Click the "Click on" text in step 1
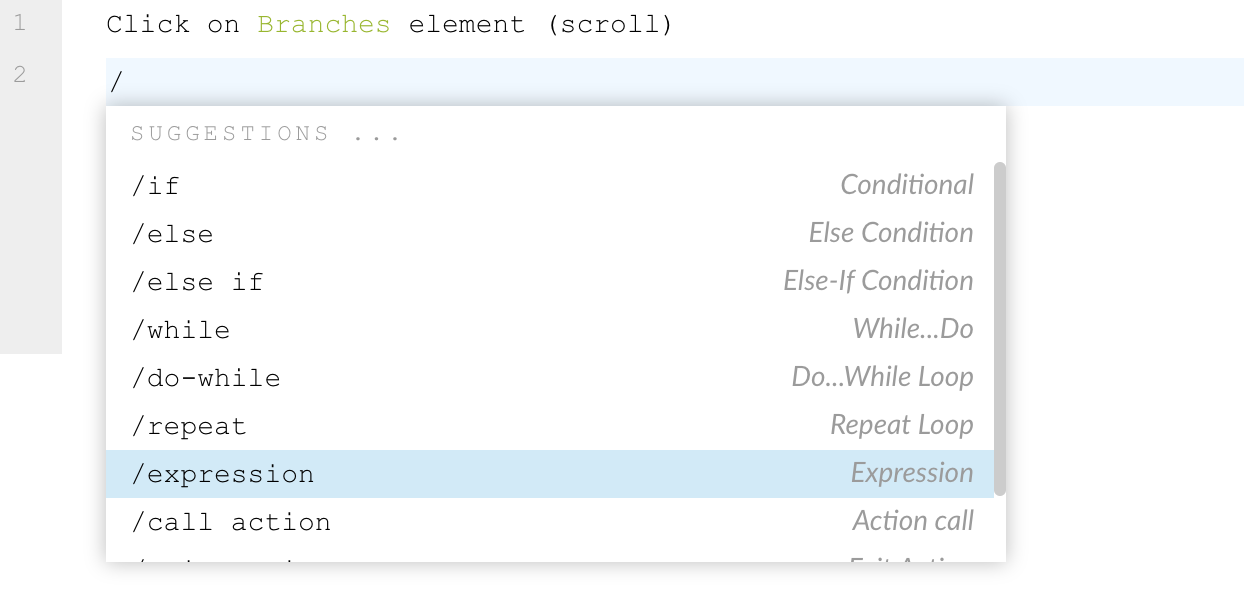The width and height of the screenshot is (1244, 604). click(173, 24)
